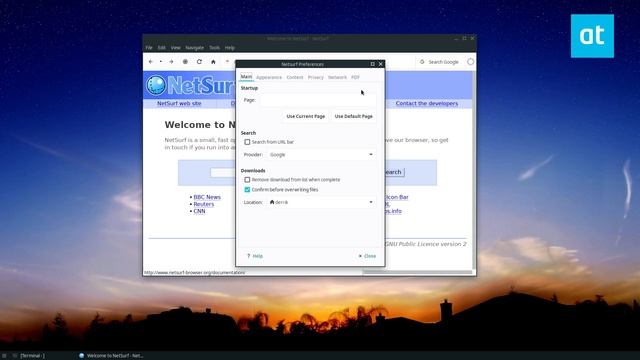Screen dimensions: 640x360
Task: Stop loading with the stop icon
Action: click(185, 62)
